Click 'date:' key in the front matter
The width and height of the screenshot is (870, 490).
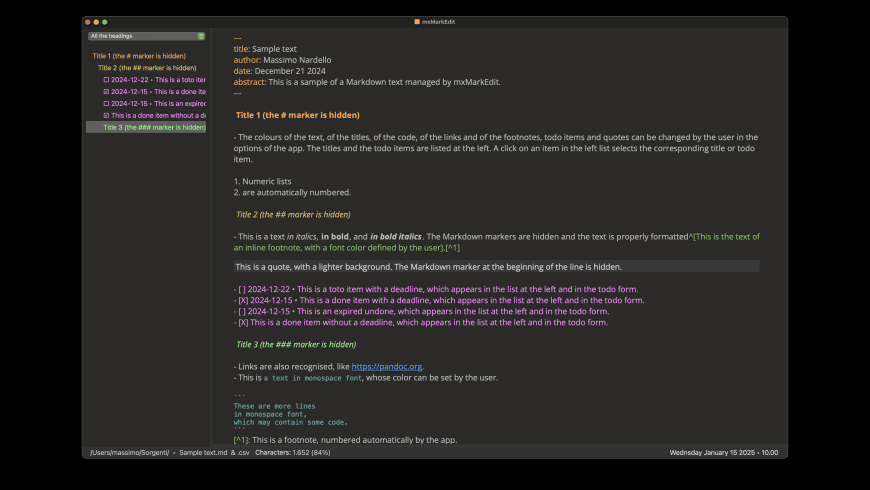pyautogui.click(x=243, y=71)
